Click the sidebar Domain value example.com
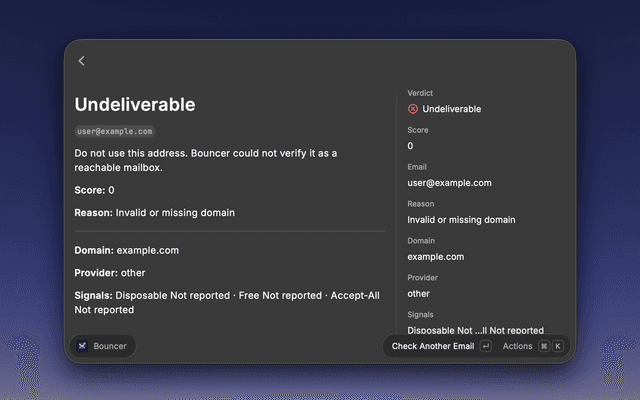Screen dimensions: 640x400 pyautogui.click(x=436, y=257)
